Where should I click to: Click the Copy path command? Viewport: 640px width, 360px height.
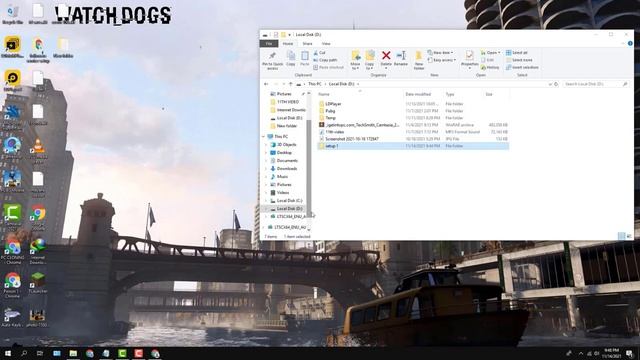tap(325, 60)
